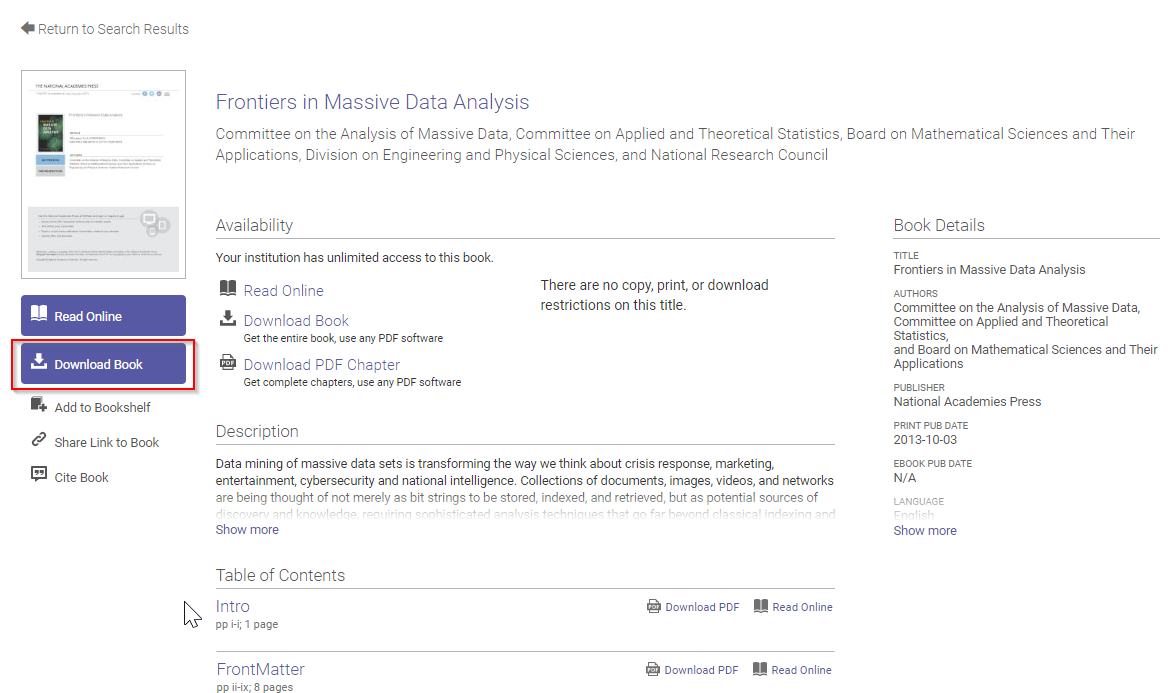The height and width of the screenshot is (693, 1171).
Task: Click the Description section heading
Action: pyautogui.click(x=257, y=432)
